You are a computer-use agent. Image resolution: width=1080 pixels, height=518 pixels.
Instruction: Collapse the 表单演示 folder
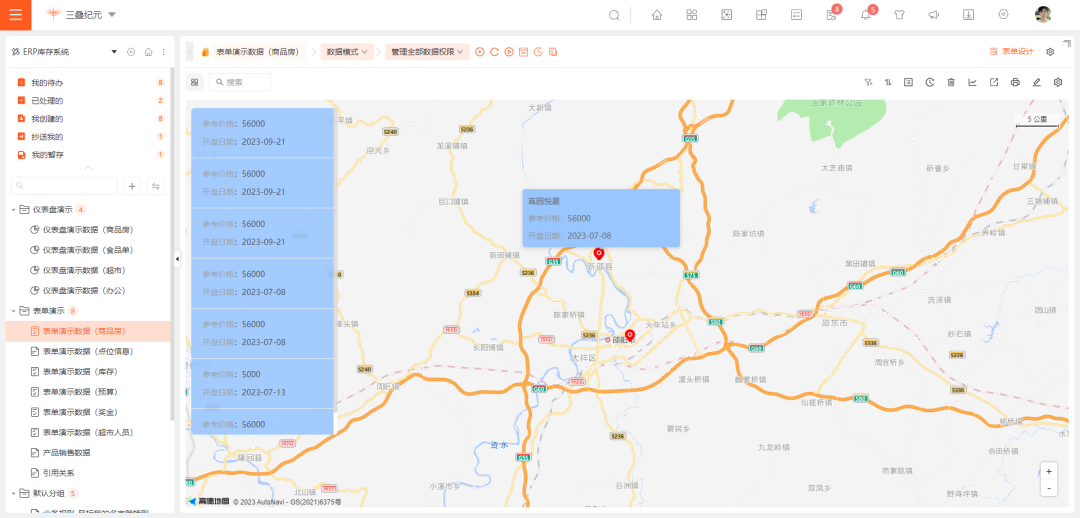(x=14, y=311)
